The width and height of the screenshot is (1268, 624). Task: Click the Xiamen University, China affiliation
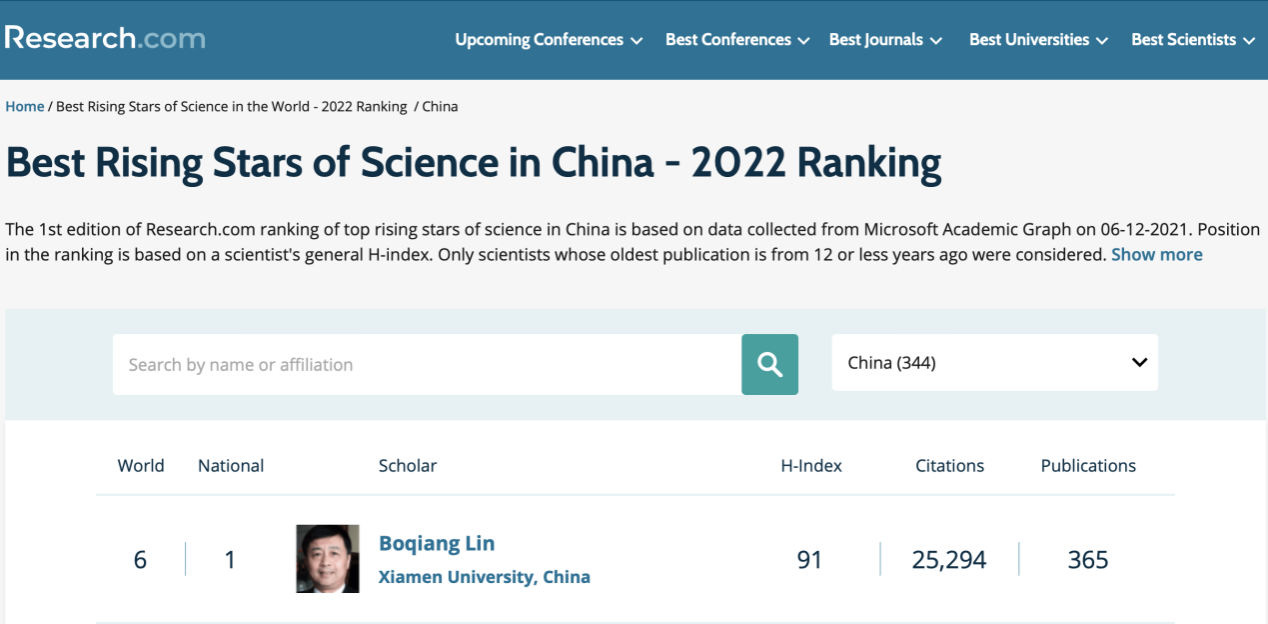pyautogui.click(x=484, y=577)
